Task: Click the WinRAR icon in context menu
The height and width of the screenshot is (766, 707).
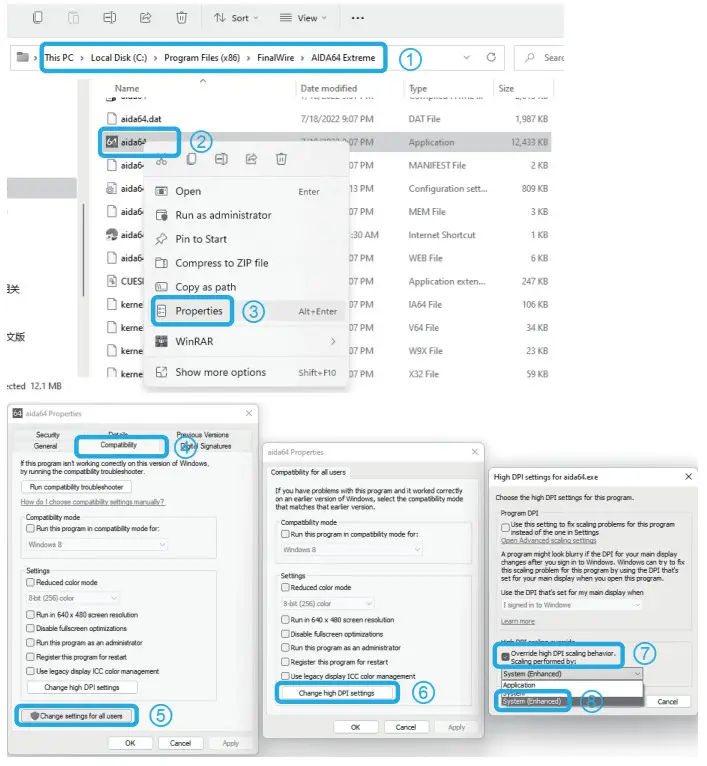Action: pos(161,341)
